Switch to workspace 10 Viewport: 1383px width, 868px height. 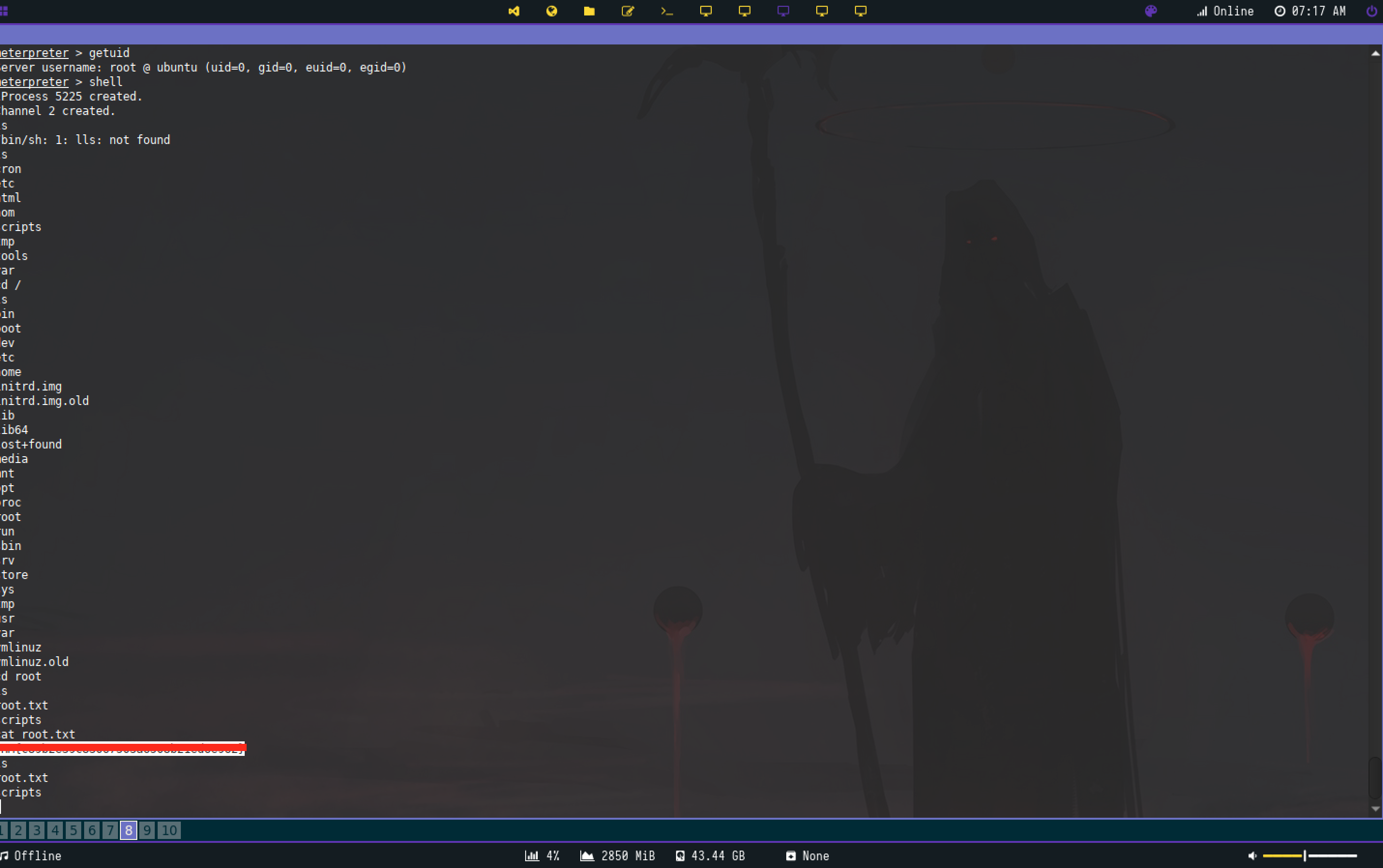click(169, 830)
